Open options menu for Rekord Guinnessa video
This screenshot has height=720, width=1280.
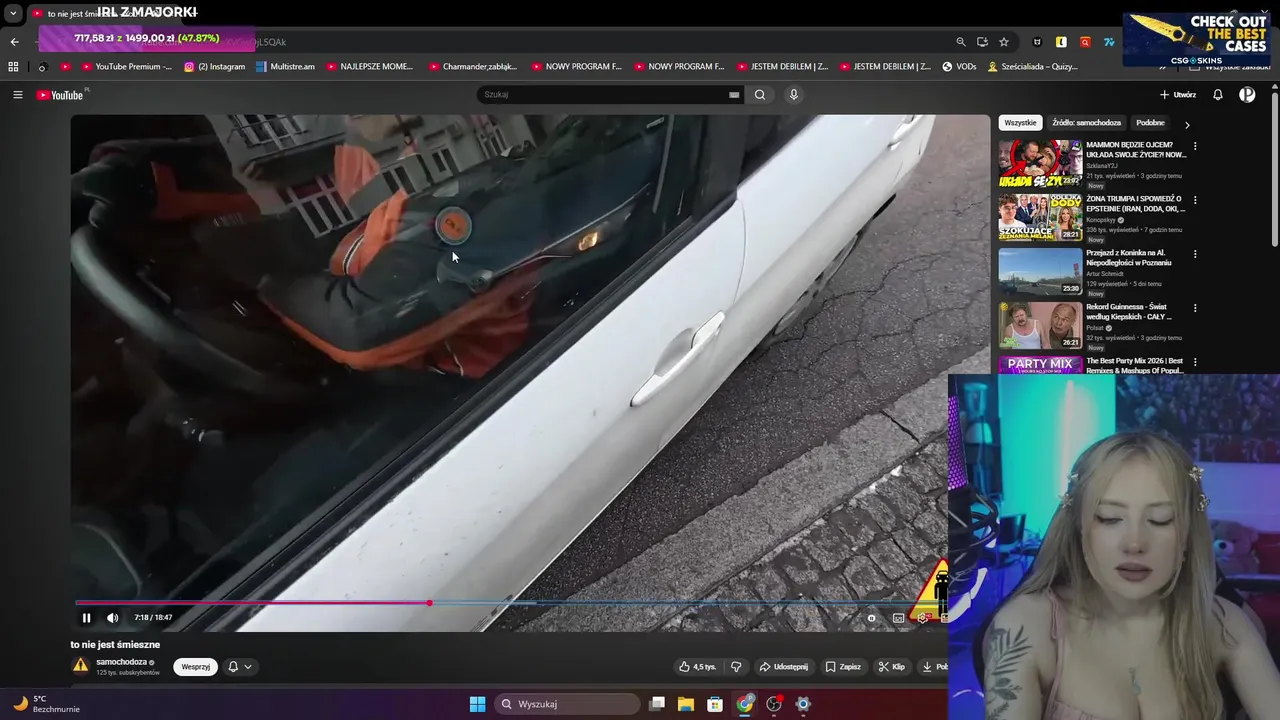click(1195, 308)
